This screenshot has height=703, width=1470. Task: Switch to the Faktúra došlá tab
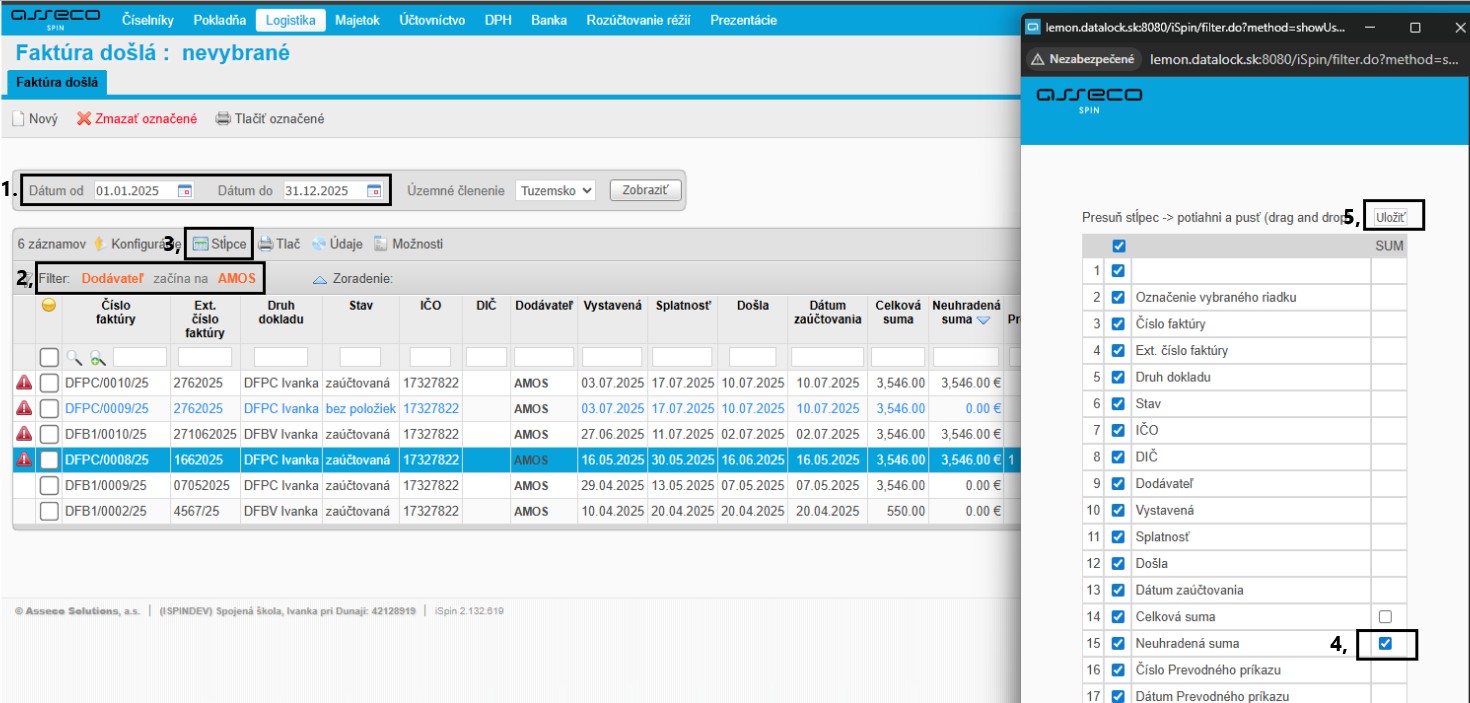(x=56, y=82)
